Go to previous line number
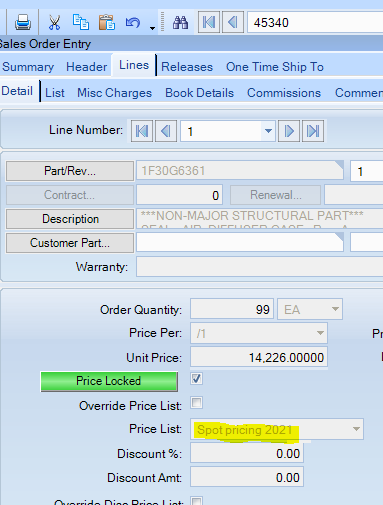The width and height of the screenshot is (383, 505). (x=166, y=131)
